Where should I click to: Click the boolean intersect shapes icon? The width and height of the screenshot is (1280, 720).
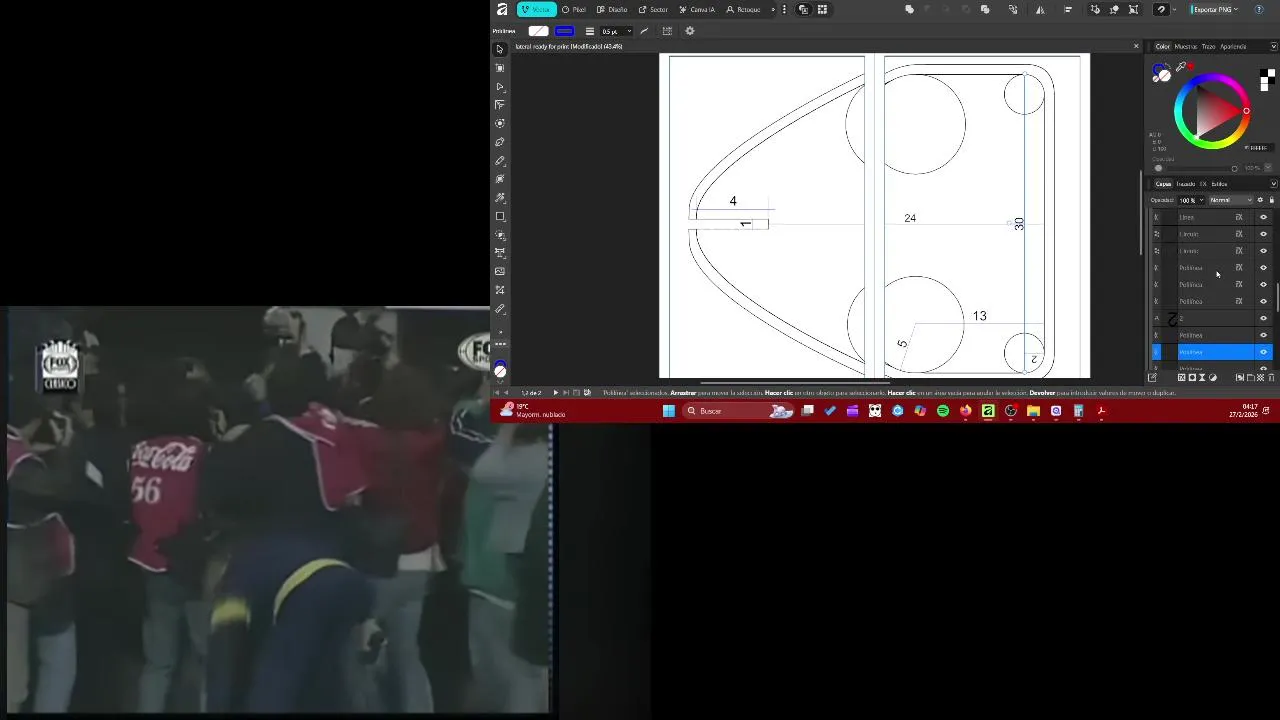pos(947,9)
